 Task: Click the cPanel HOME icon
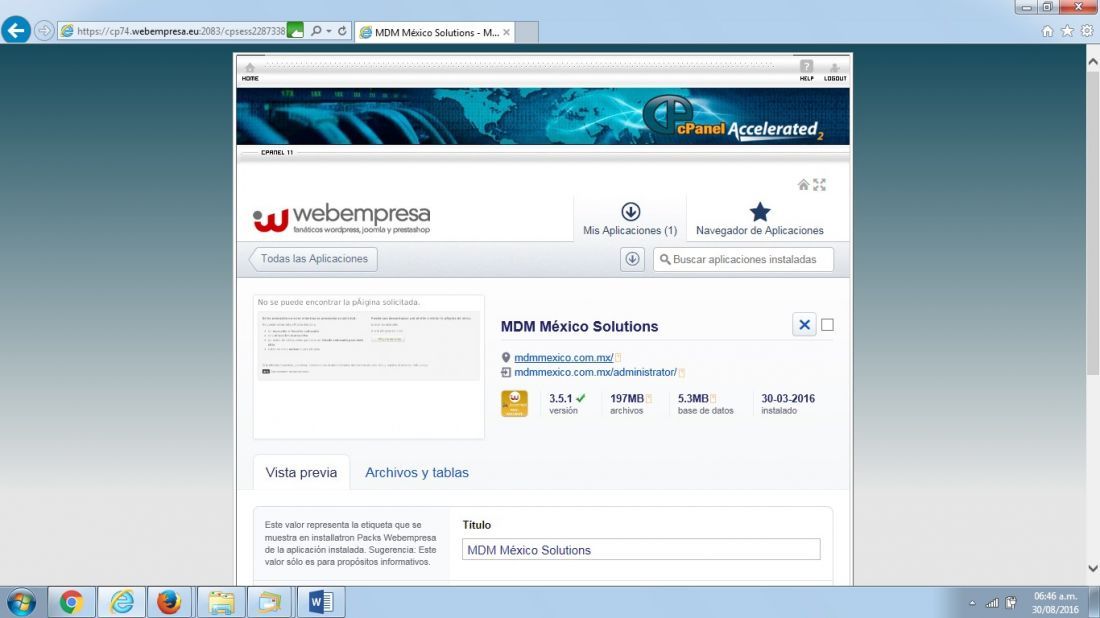250,72
